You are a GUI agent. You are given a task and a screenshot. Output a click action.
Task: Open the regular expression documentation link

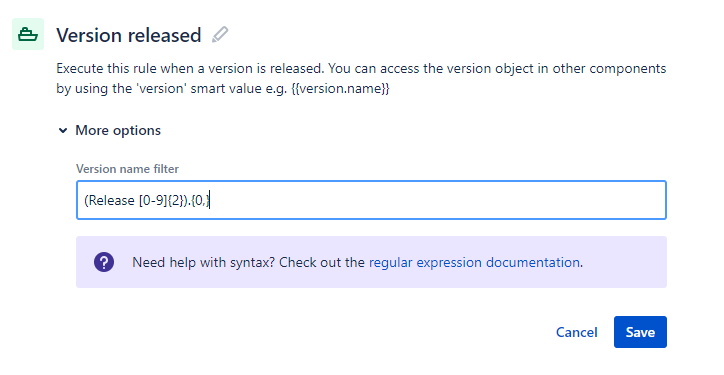474,262
